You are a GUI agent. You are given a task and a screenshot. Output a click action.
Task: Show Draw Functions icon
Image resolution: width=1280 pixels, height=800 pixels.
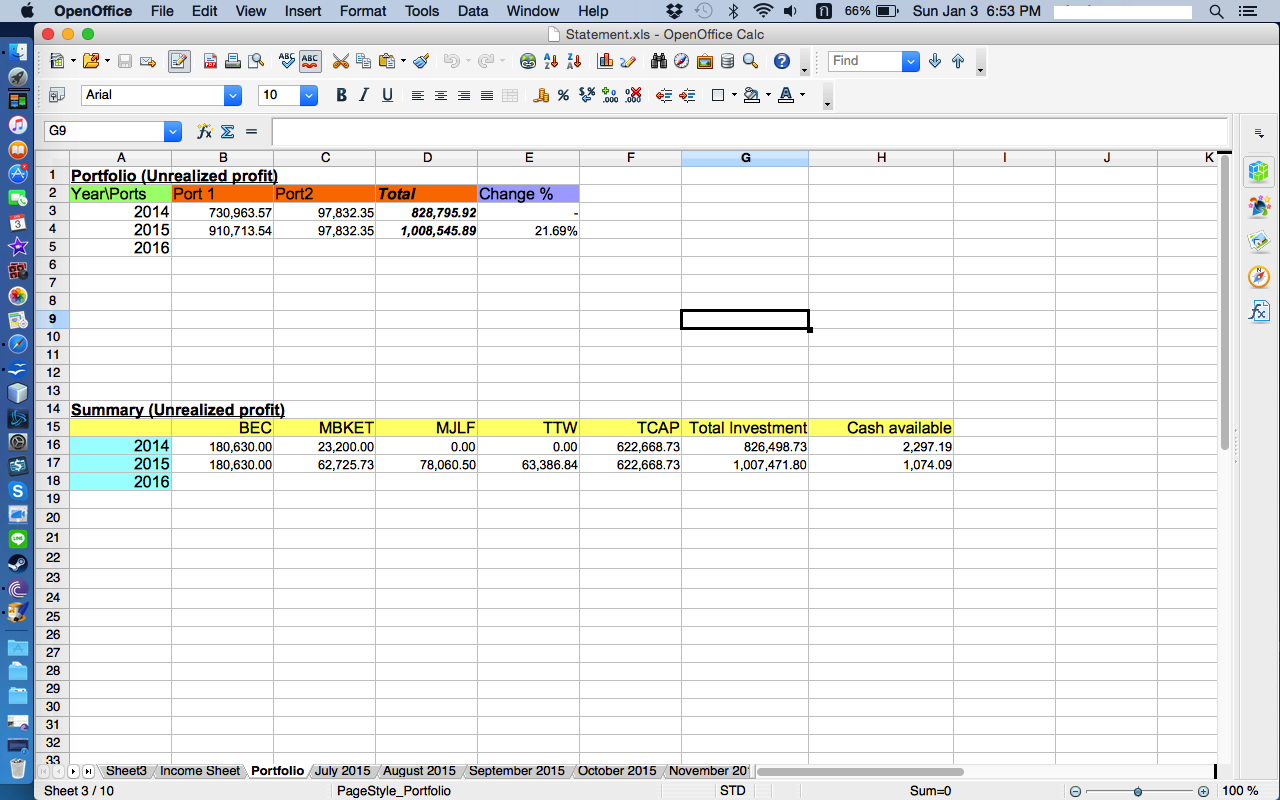628,61
